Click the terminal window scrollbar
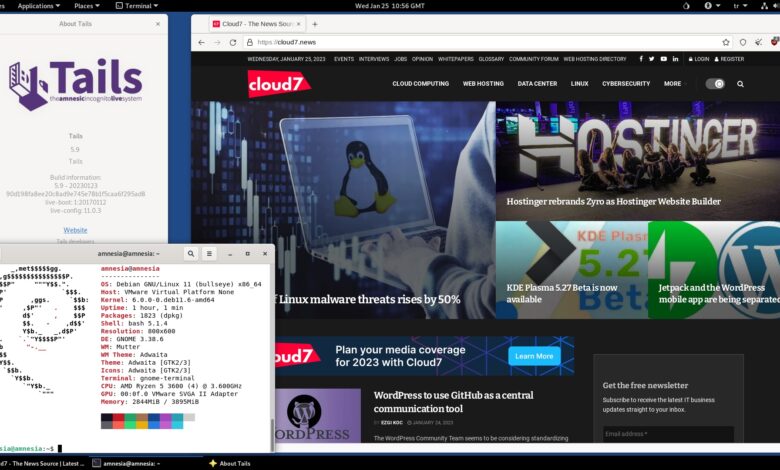The width and height of the screenshot is (780, 470). (272, 434)
